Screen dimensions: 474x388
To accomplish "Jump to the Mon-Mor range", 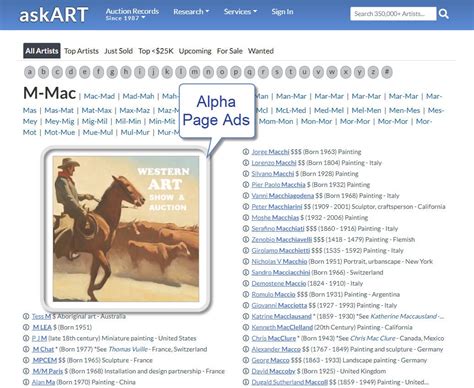I will pyautogui.click(x=316, y=121).
